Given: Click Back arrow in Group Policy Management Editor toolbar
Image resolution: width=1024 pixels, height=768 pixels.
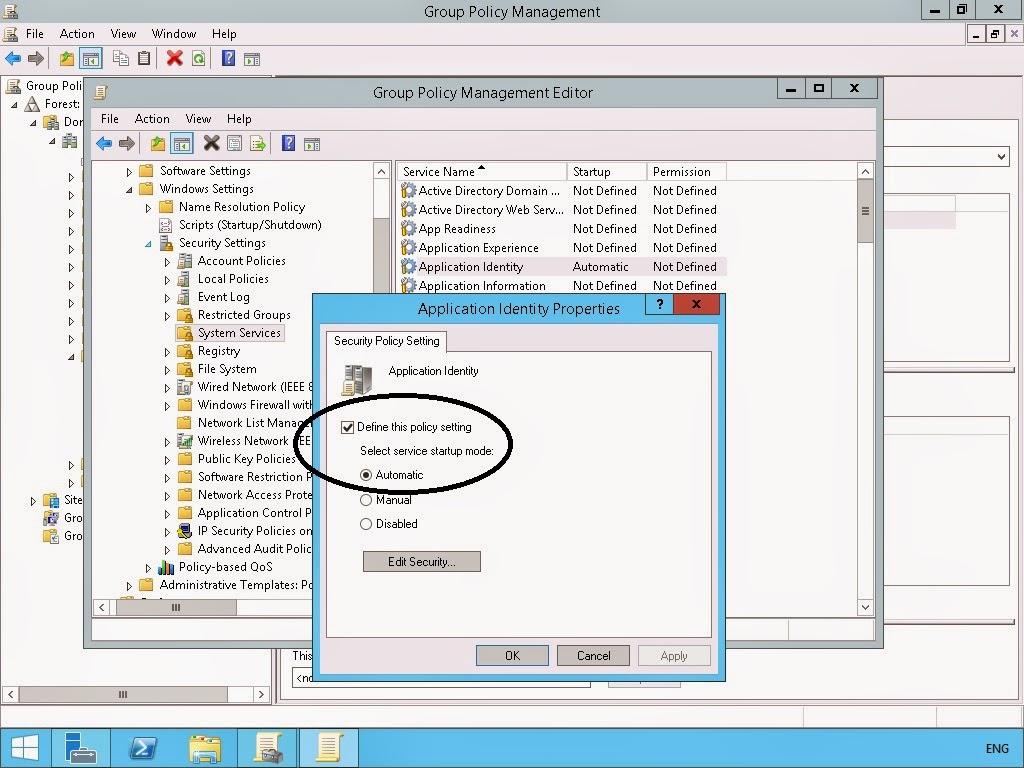Looking at the screenshot, I should point(103,144).
